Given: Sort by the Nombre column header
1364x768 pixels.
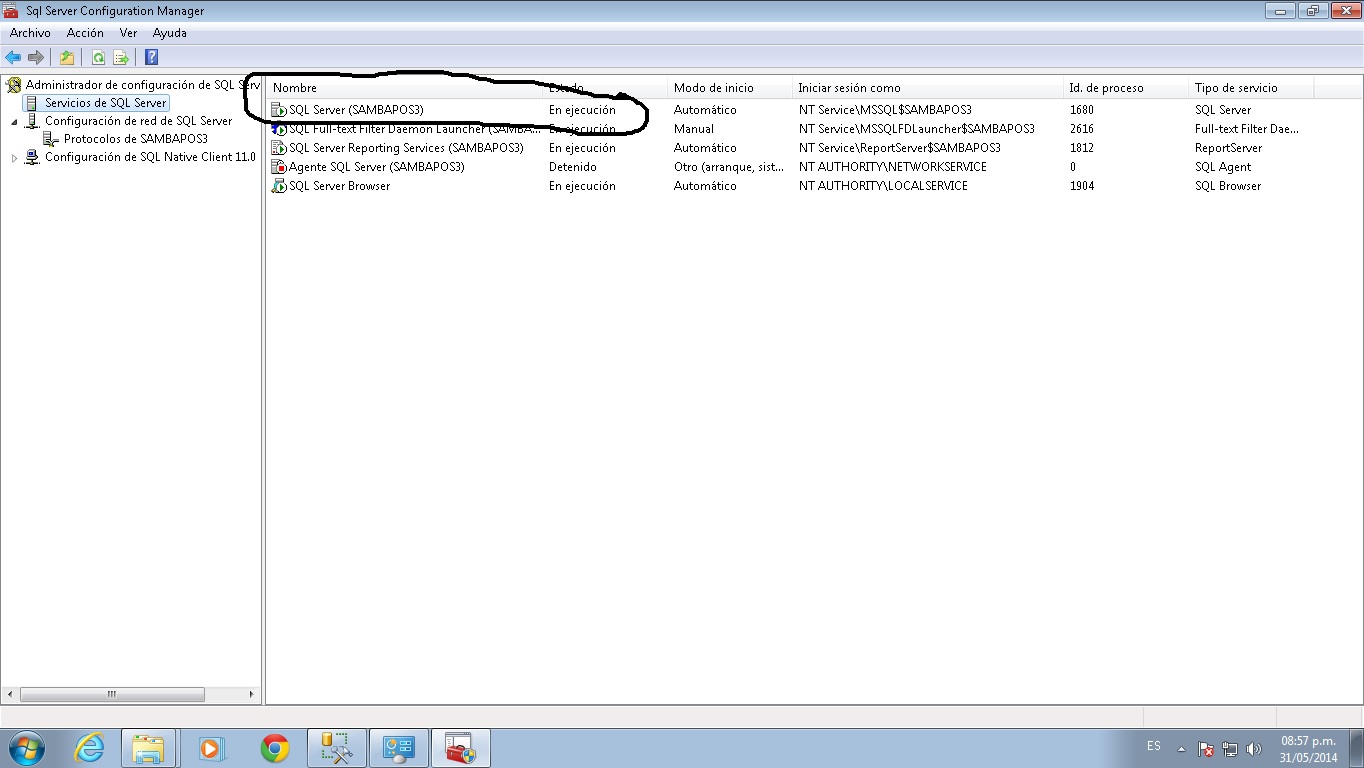Looking at the screenshot, I should click(405, 88).
